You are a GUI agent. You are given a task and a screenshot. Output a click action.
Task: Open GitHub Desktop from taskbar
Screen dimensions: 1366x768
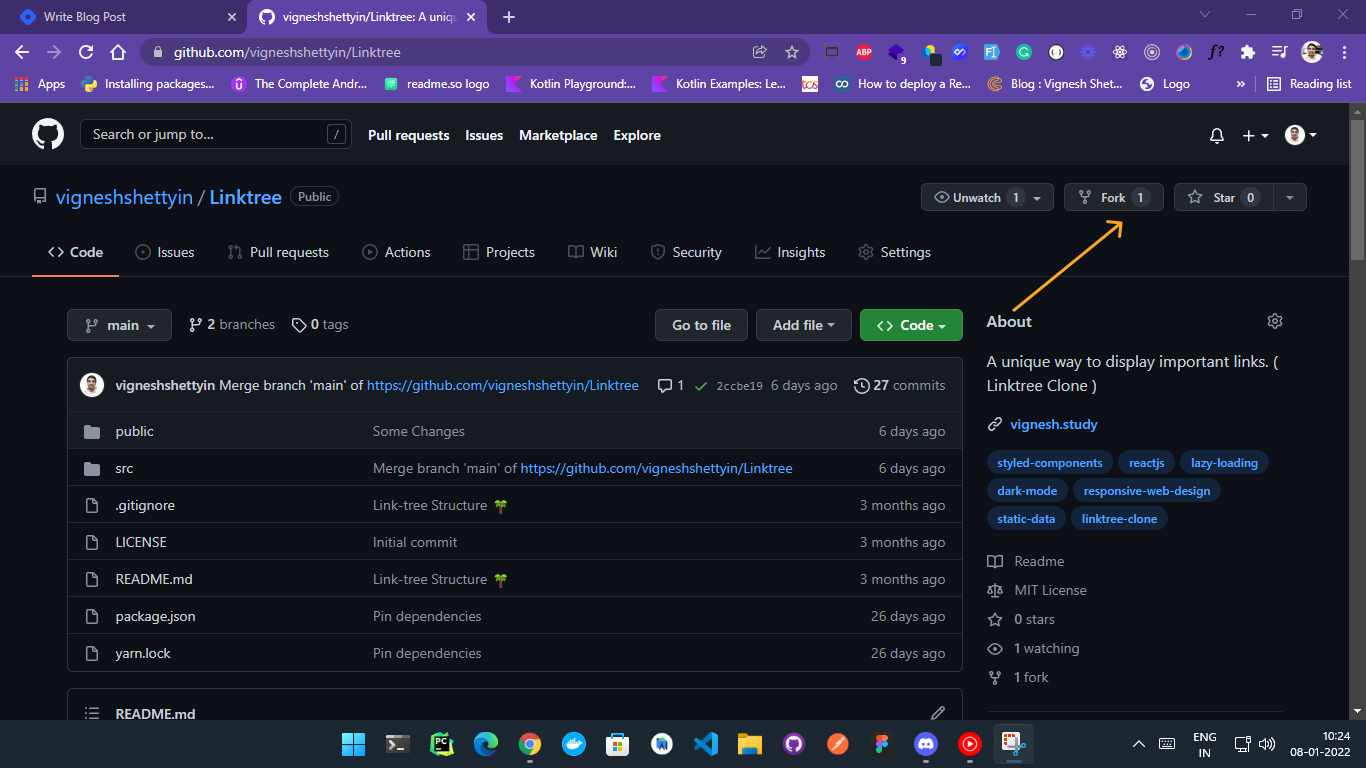click(794, 744)
